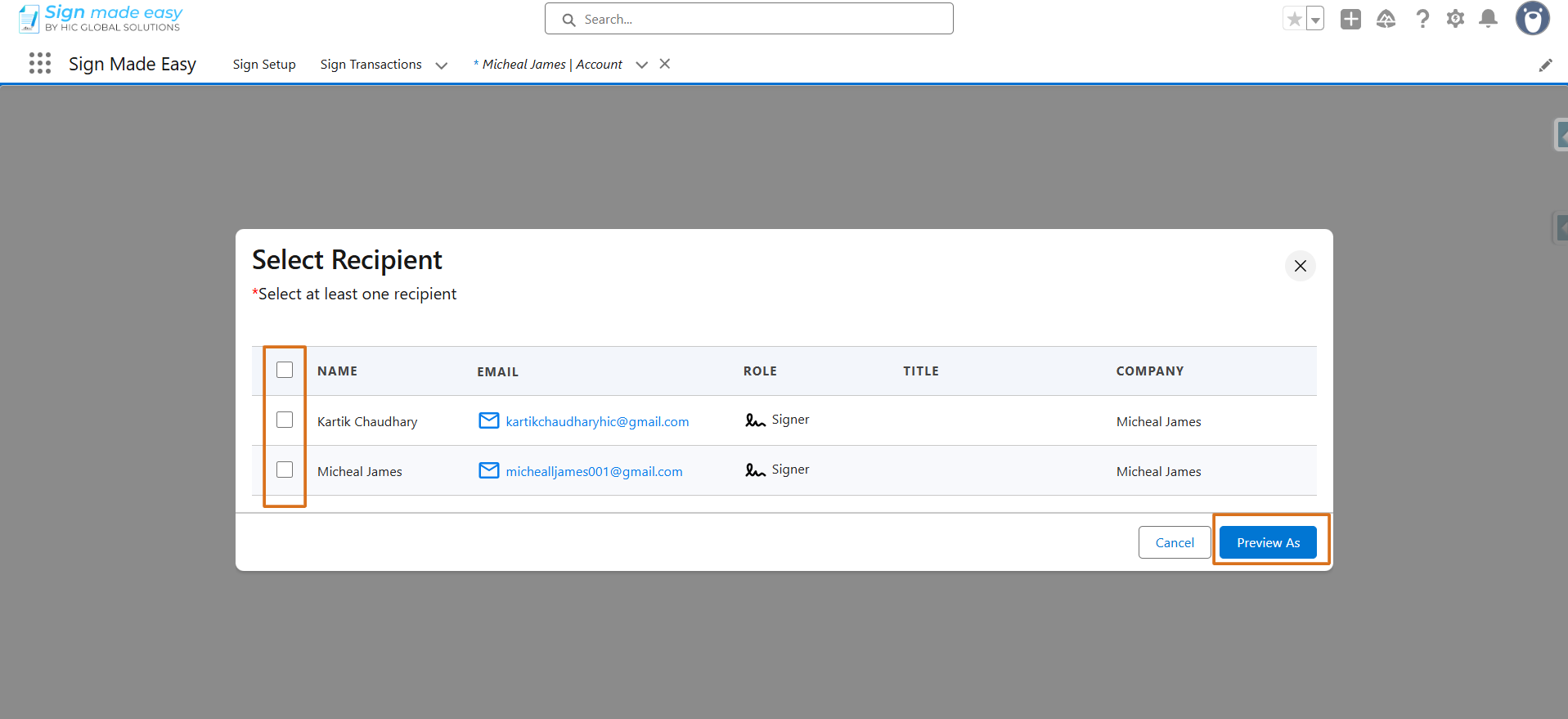Click the signature icon in Kartik Chaudhary's row

tap(755, 420)
